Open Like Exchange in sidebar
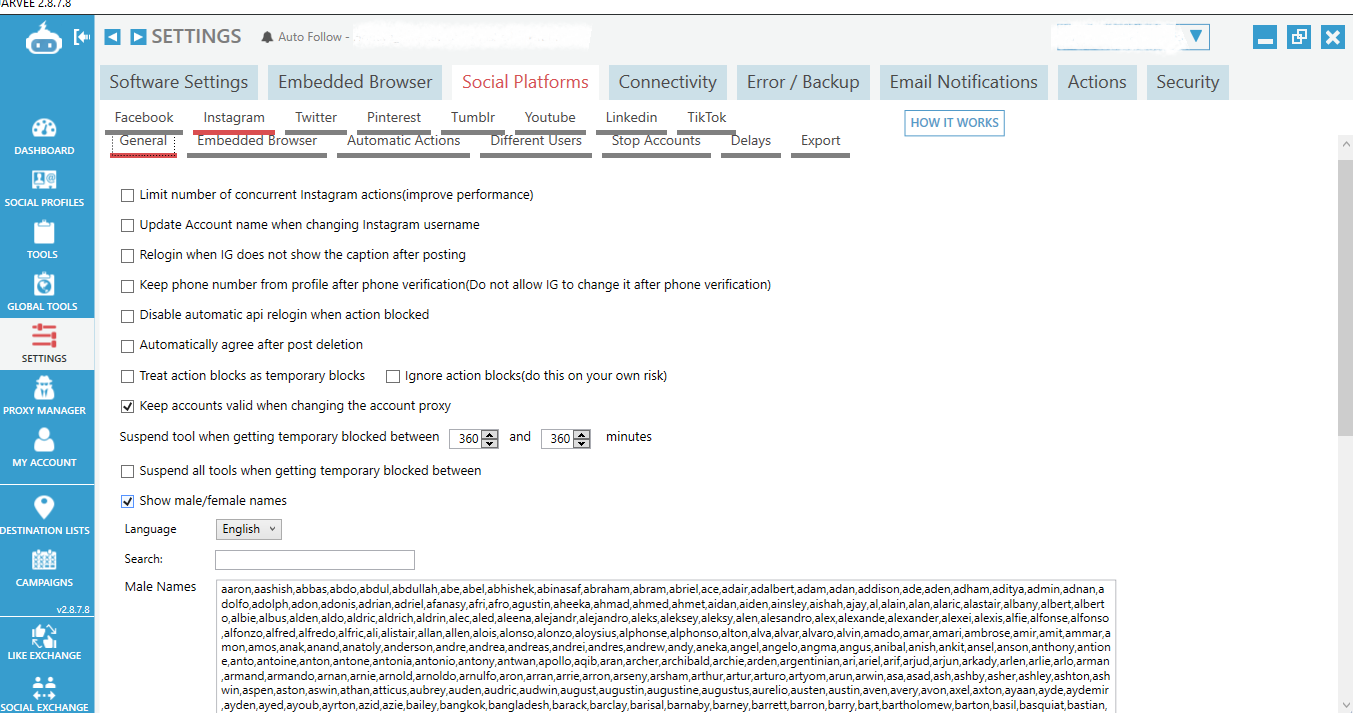 tap(44, 641)
